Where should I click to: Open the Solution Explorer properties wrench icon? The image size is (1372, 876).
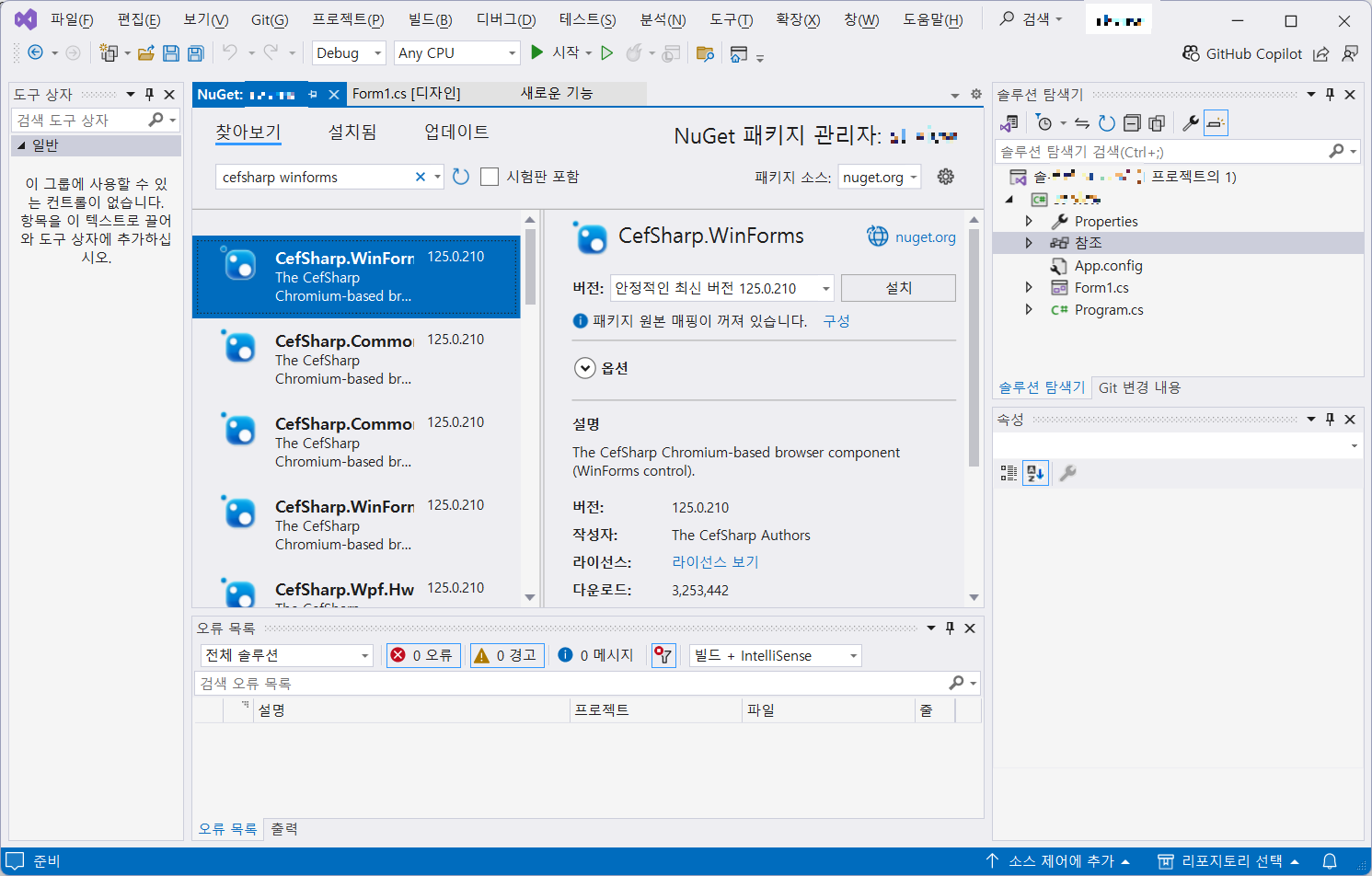(1190, 122)
